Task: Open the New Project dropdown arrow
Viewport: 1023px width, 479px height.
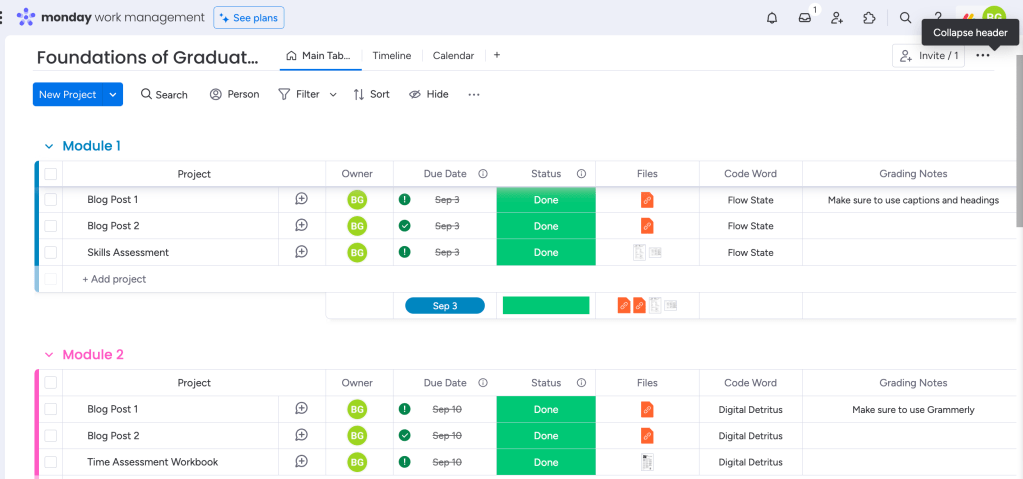Action: click(113, 95)
